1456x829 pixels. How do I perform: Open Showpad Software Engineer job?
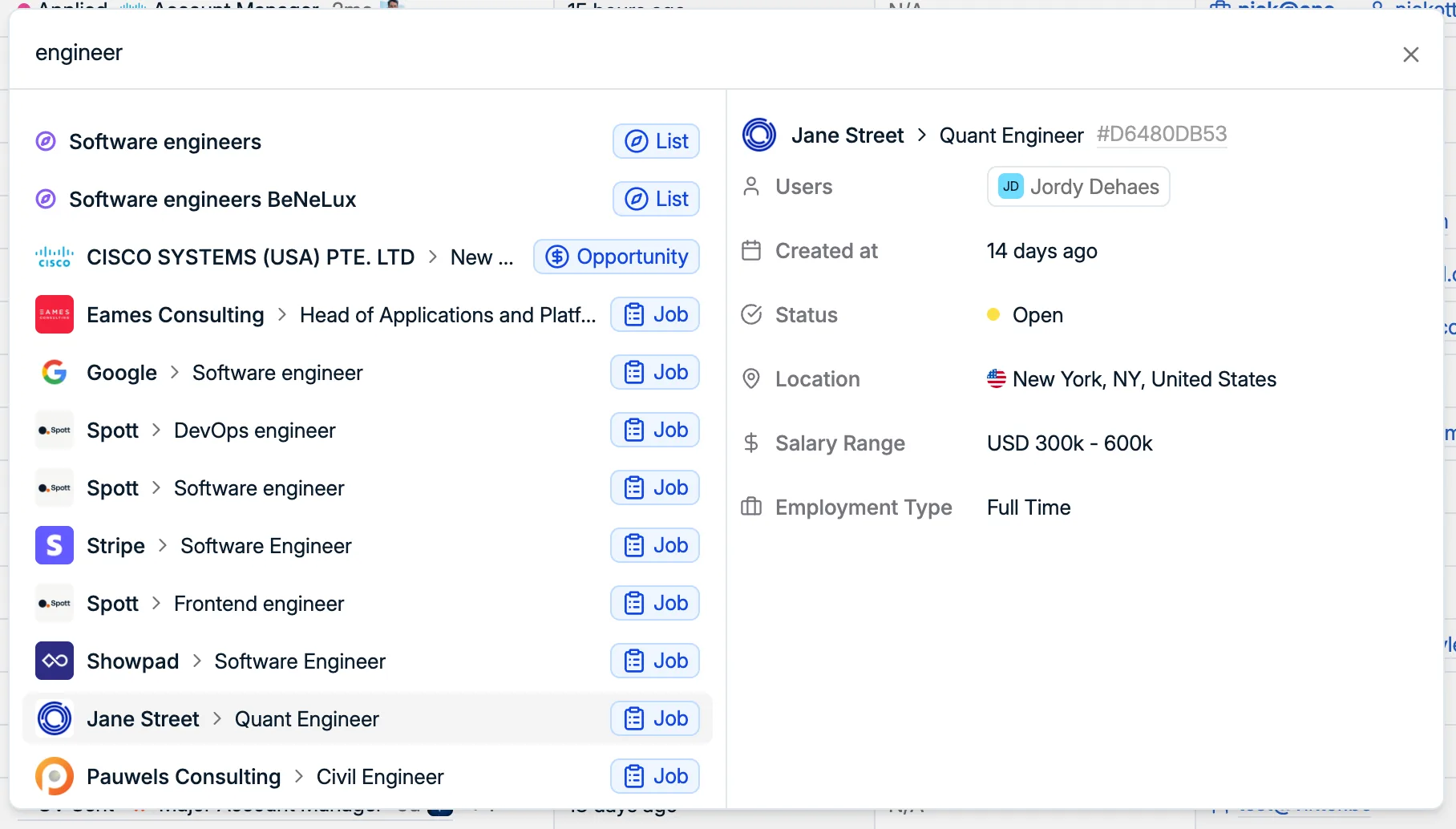pos(367,661)
